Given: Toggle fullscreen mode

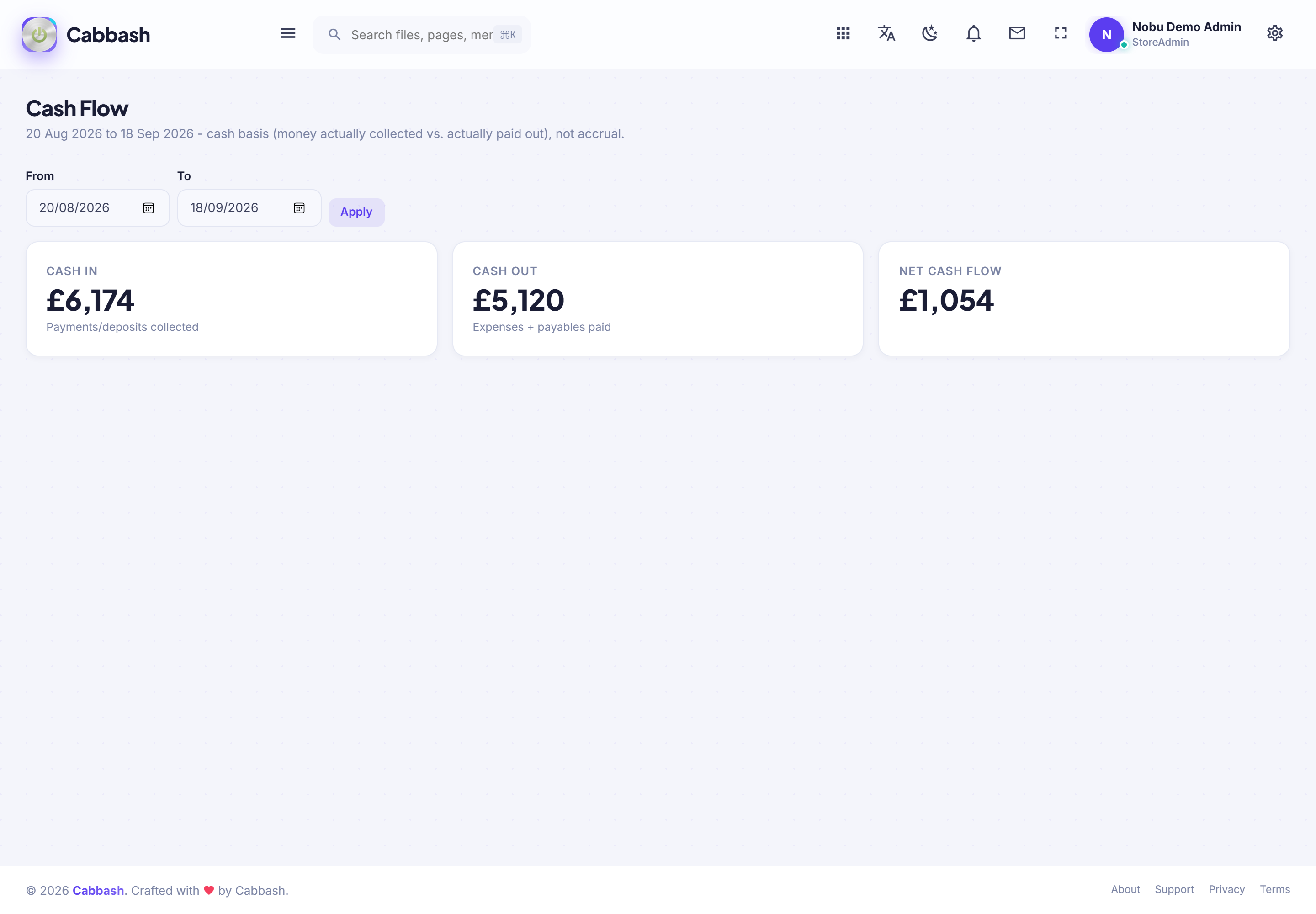Looking at the screenshot, I should (1060, 33).
